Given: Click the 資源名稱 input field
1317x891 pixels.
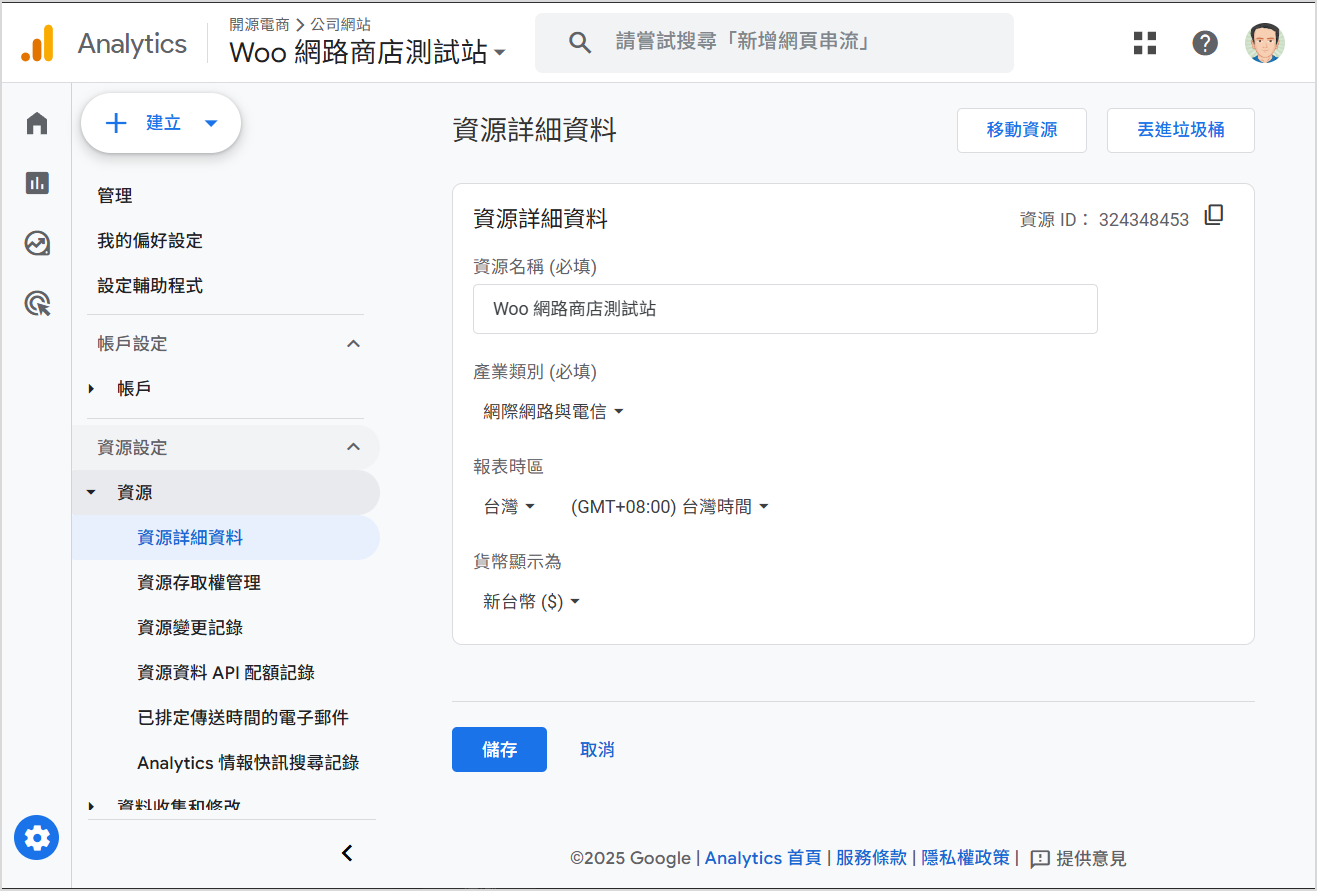Looking at the screenshot, I should point(785,309).
